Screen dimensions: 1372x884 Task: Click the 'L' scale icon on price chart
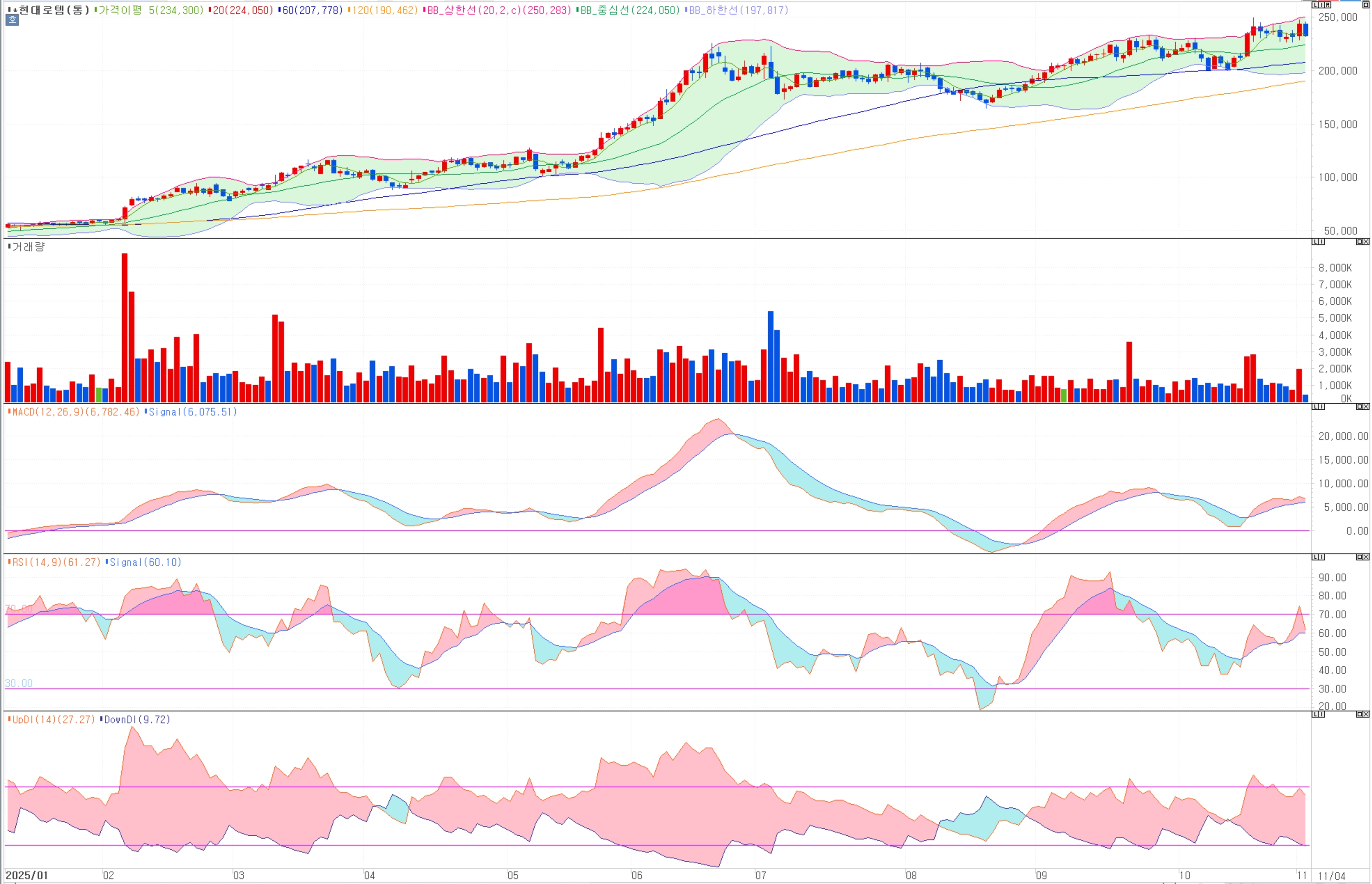pos(1315,5)
